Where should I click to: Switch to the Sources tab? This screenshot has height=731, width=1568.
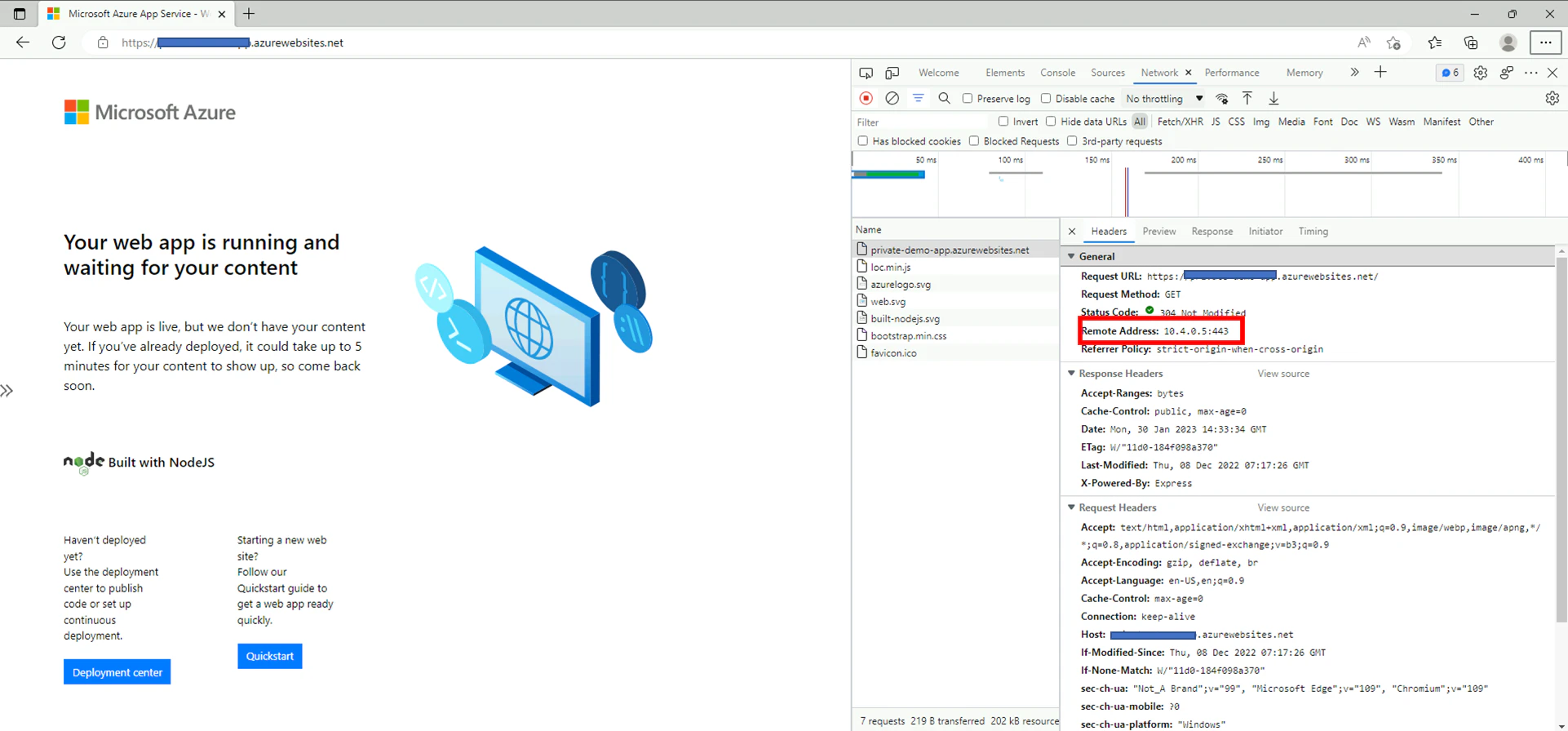click(1108, 73)
